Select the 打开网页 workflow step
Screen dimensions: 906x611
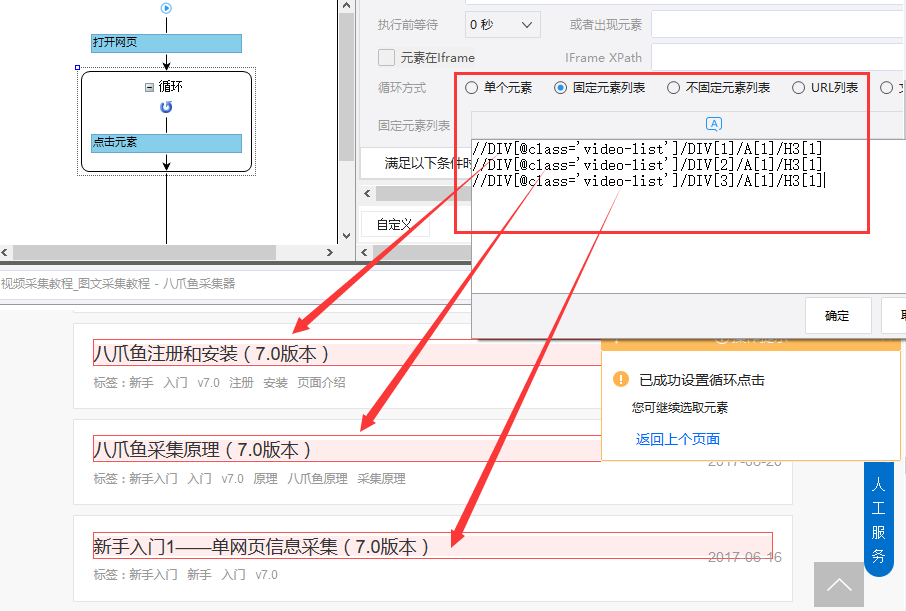click(x=166, y=43)
